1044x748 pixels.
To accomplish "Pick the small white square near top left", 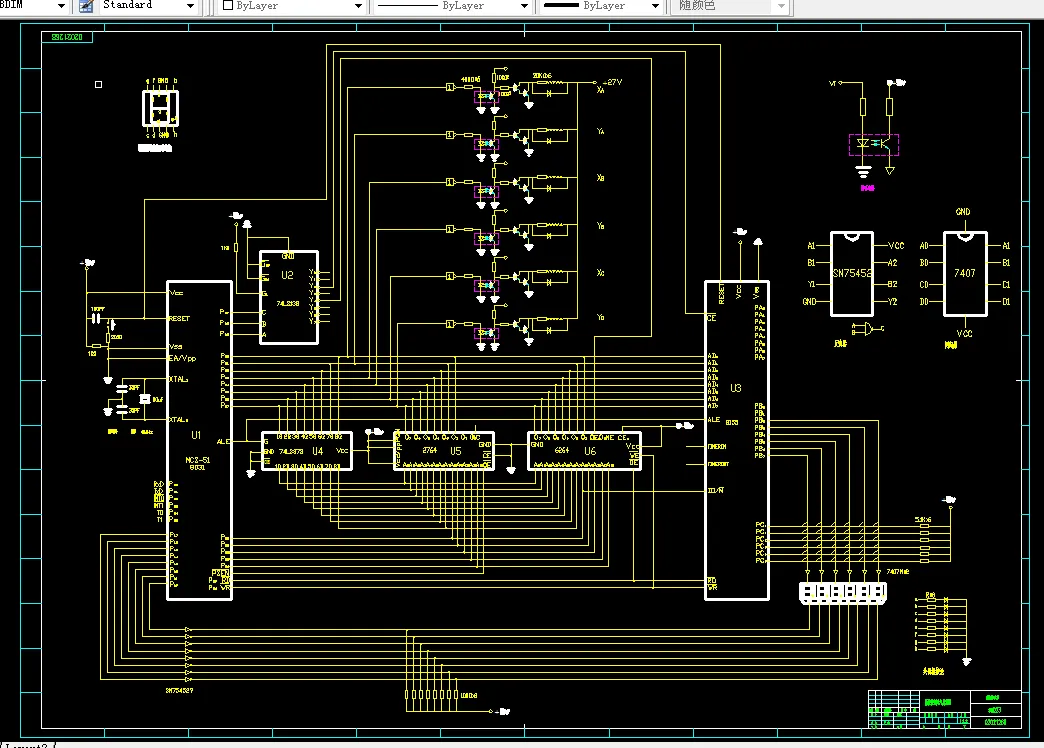I will (99, 85).
